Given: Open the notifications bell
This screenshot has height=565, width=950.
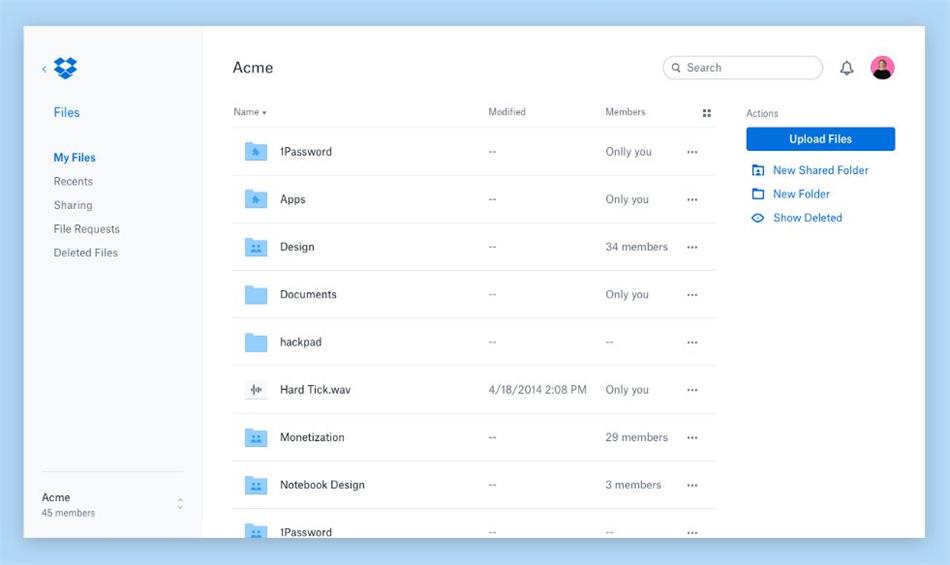Looking at the screenshot, I should click(847, 68).
